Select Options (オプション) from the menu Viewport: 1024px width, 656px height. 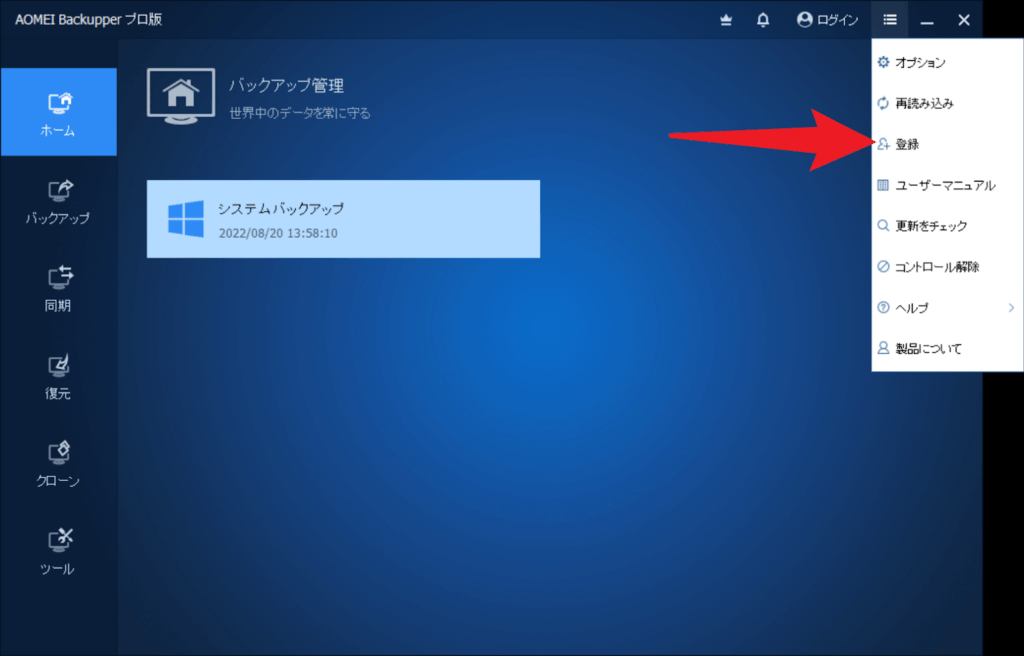[x=919, y=63]
